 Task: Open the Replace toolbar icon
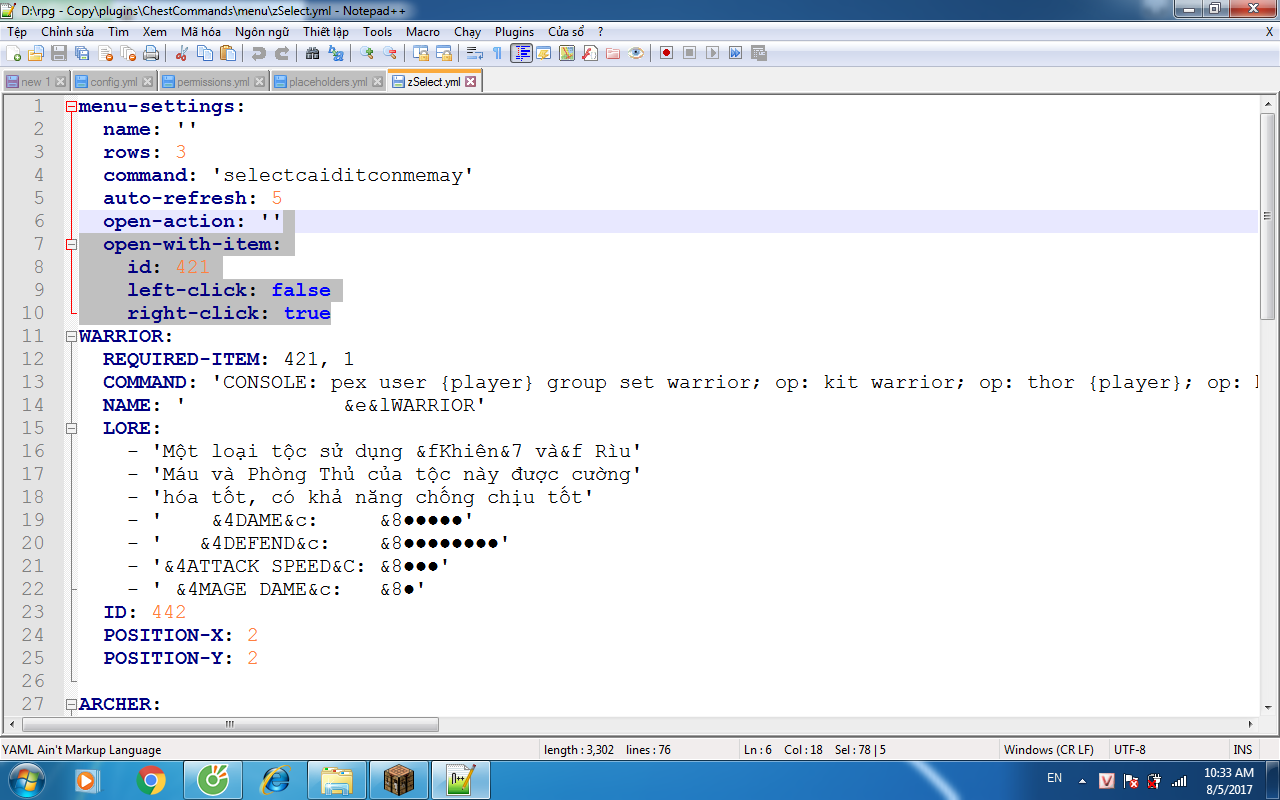(x=336, y=53)
